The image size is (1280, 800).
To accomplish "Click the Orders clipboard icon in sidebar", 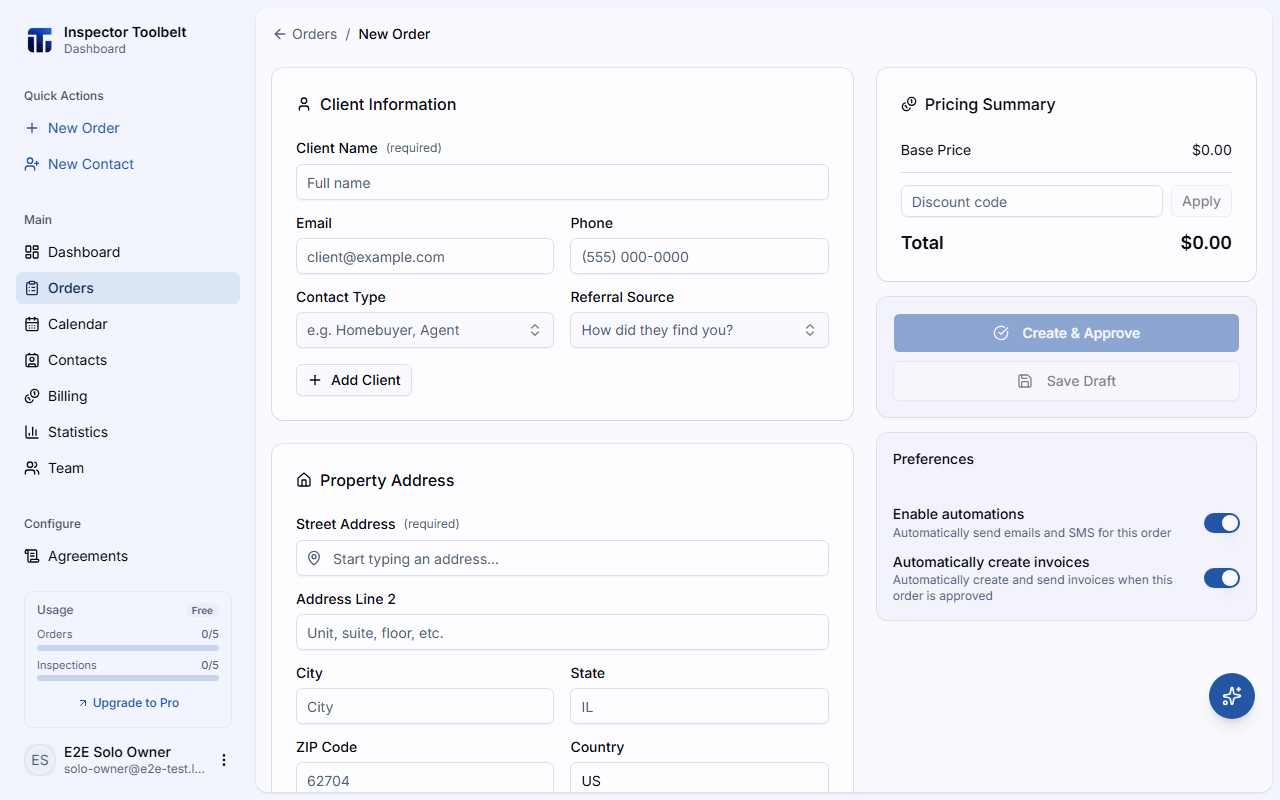I will coord(32,288).
